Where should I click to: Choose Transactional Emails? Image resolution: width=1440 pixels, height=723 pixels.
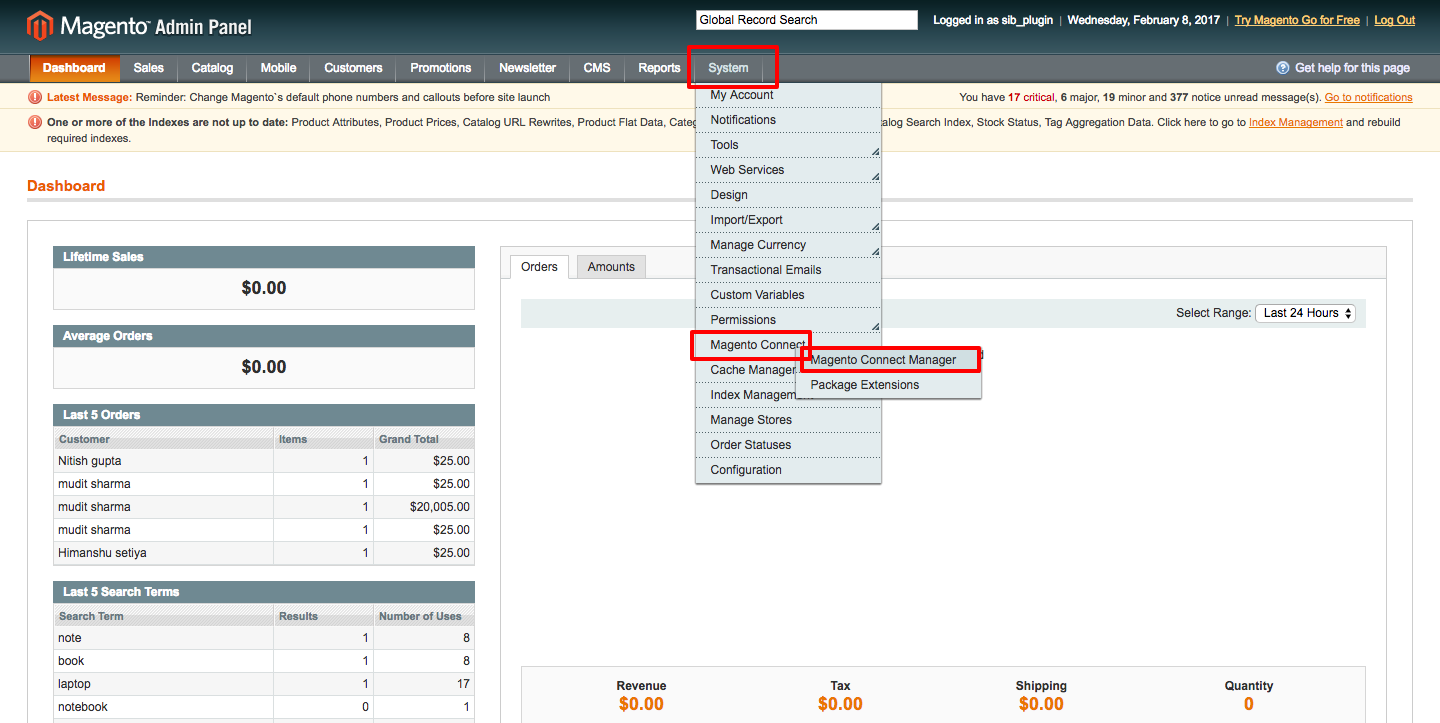pos(788,270)
